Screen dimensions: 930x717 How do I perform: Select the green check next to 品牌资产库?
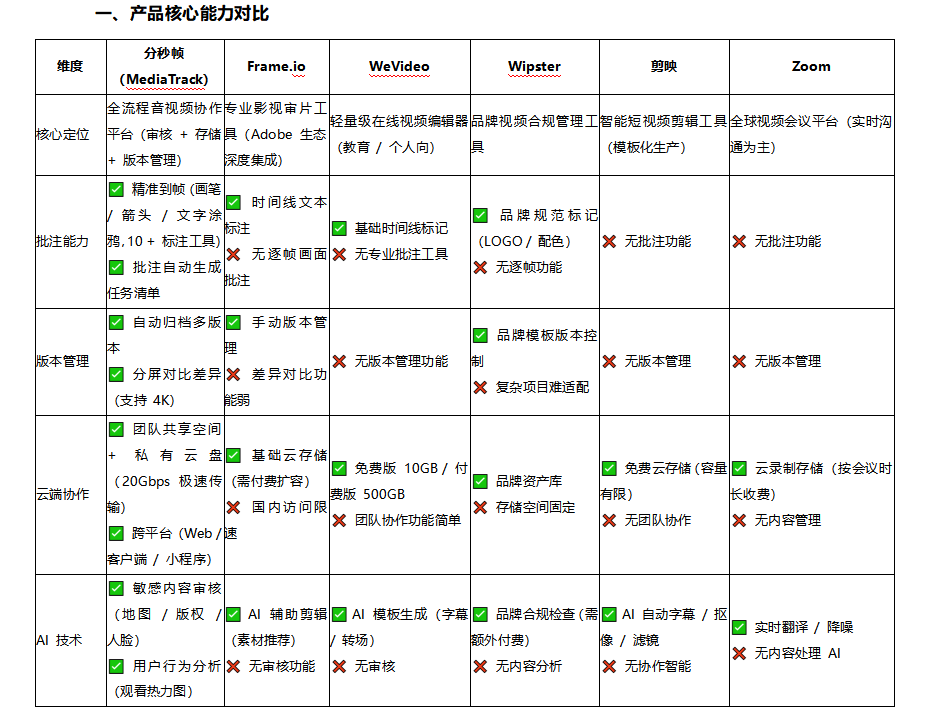[x=480, y=481]
